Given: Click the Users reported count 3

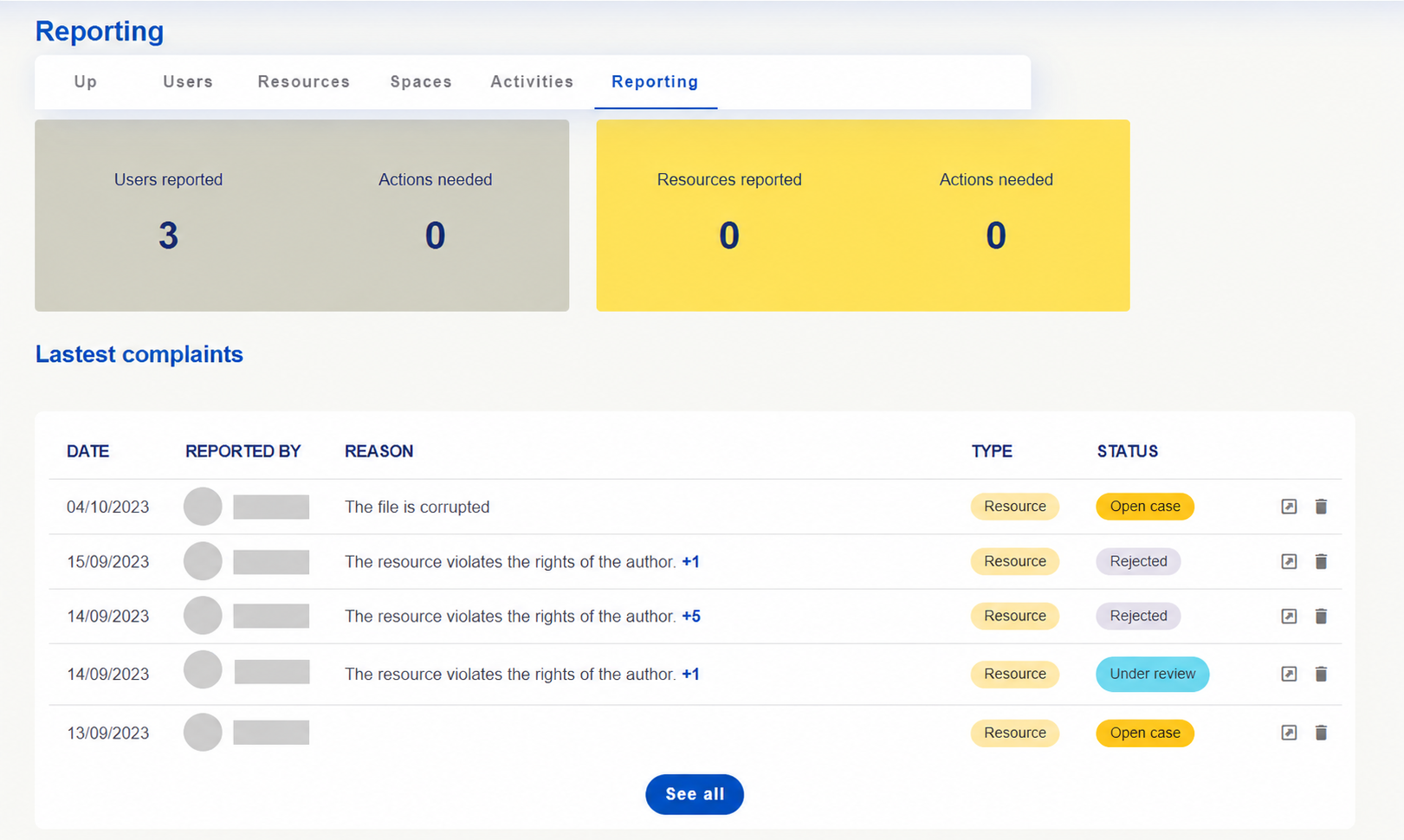Looking at the screenshot, I should [x=168, y=236].
